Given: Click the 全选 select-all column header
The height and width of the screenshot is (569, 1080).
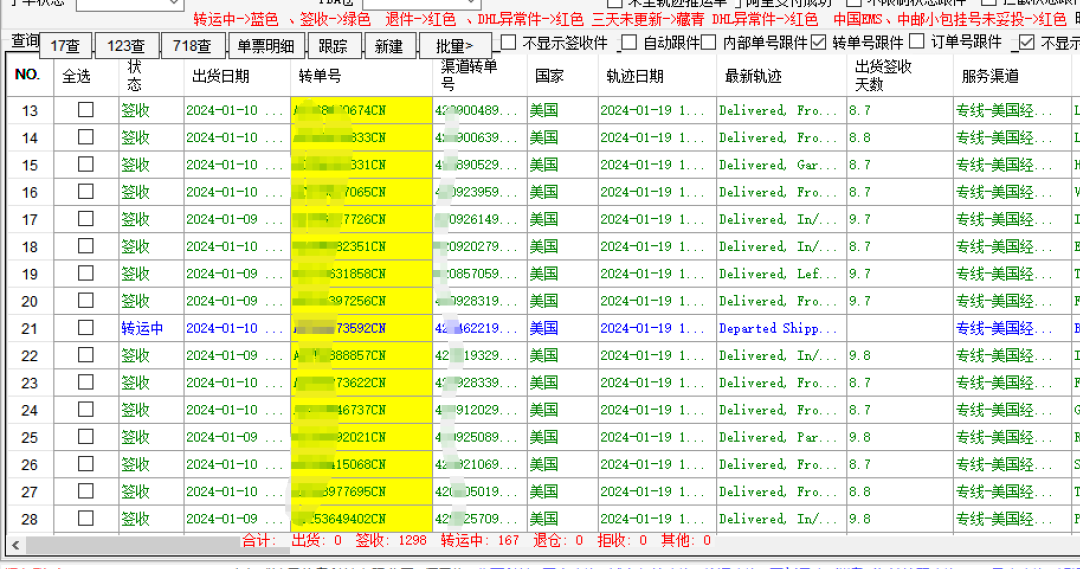Looking at the screenshot, I should click(x=86, y=75).
